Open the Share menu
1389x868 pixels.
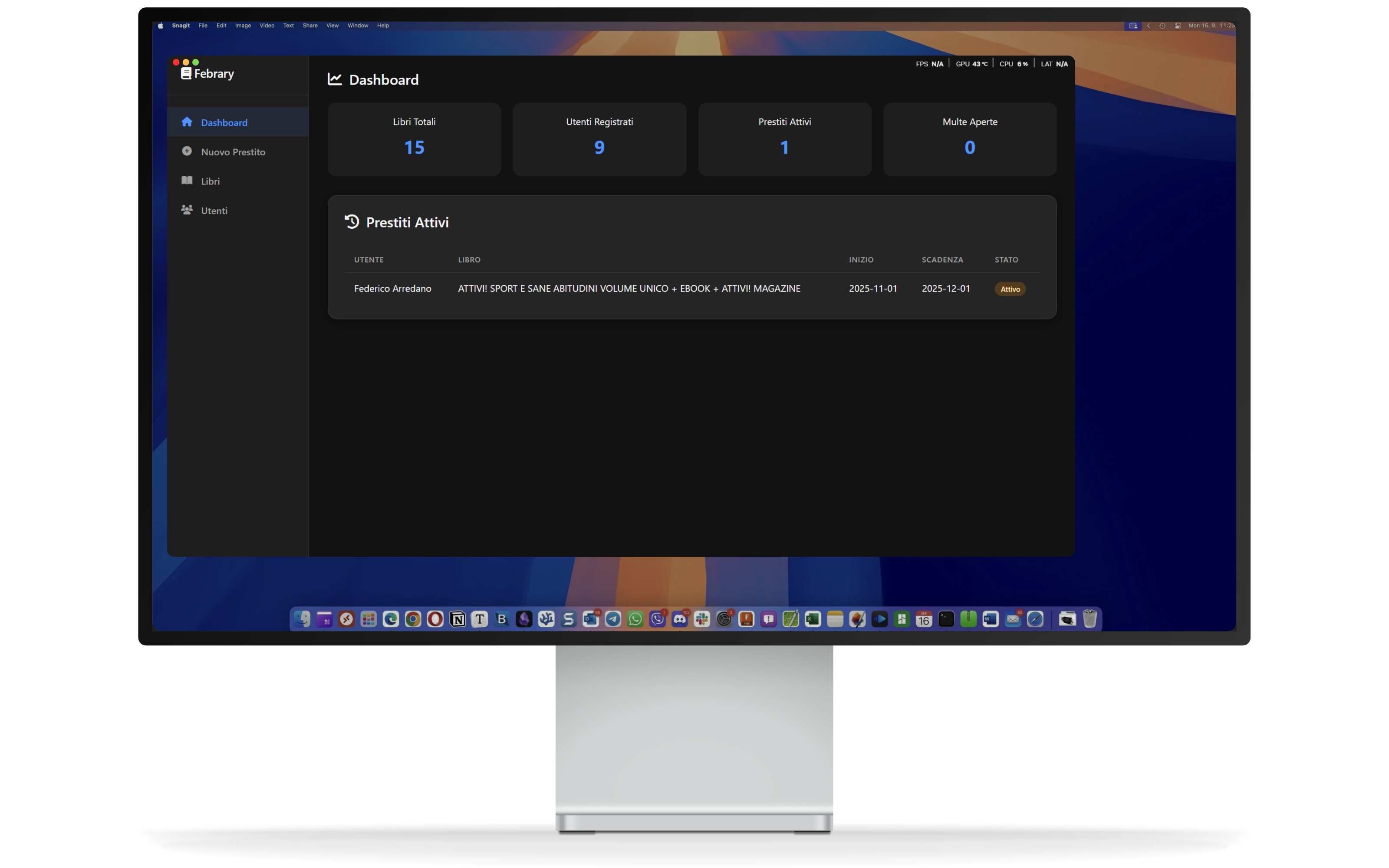[x=310, y=25]
